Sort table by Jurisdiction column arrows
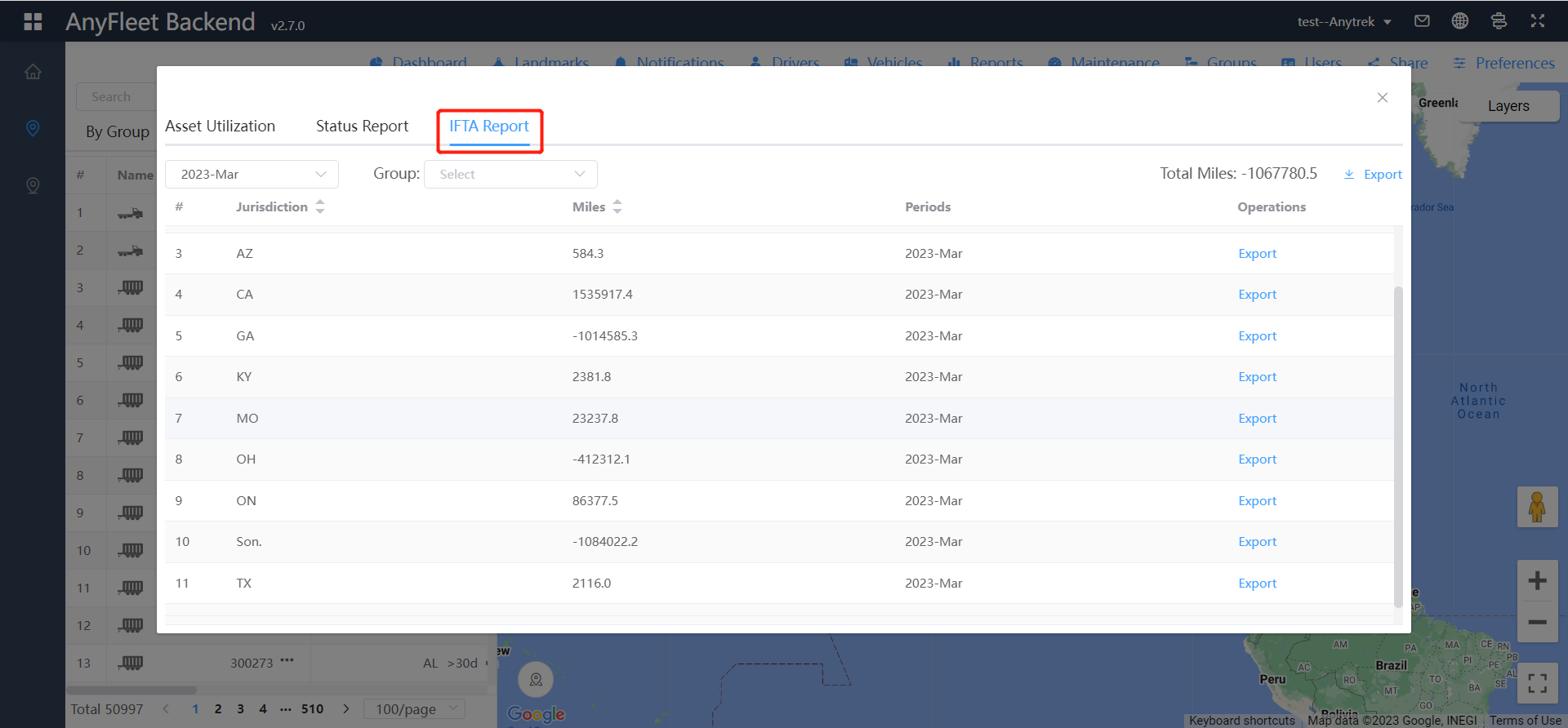 point(320,206)
